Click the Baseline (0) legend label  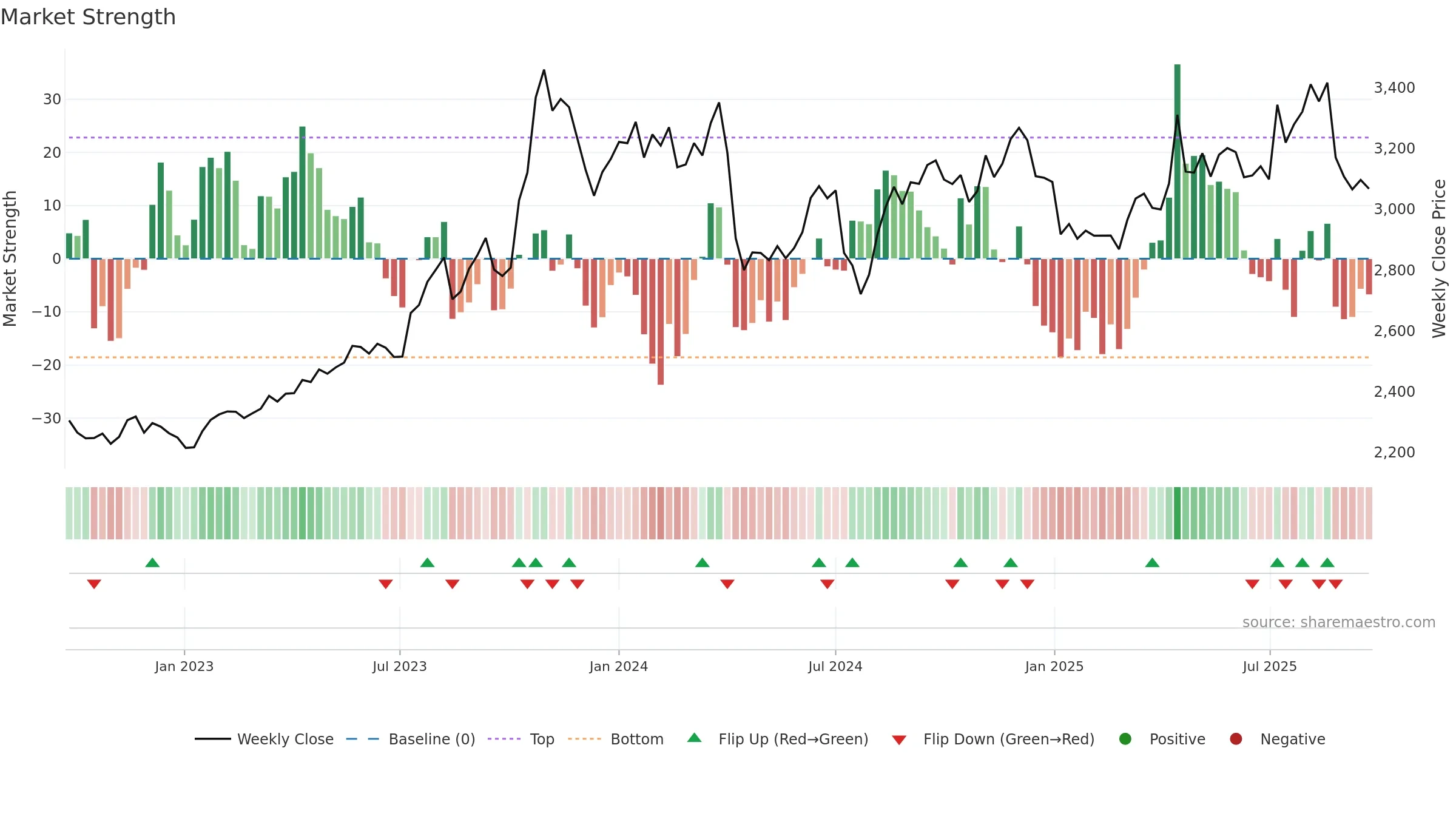(432, 740)
